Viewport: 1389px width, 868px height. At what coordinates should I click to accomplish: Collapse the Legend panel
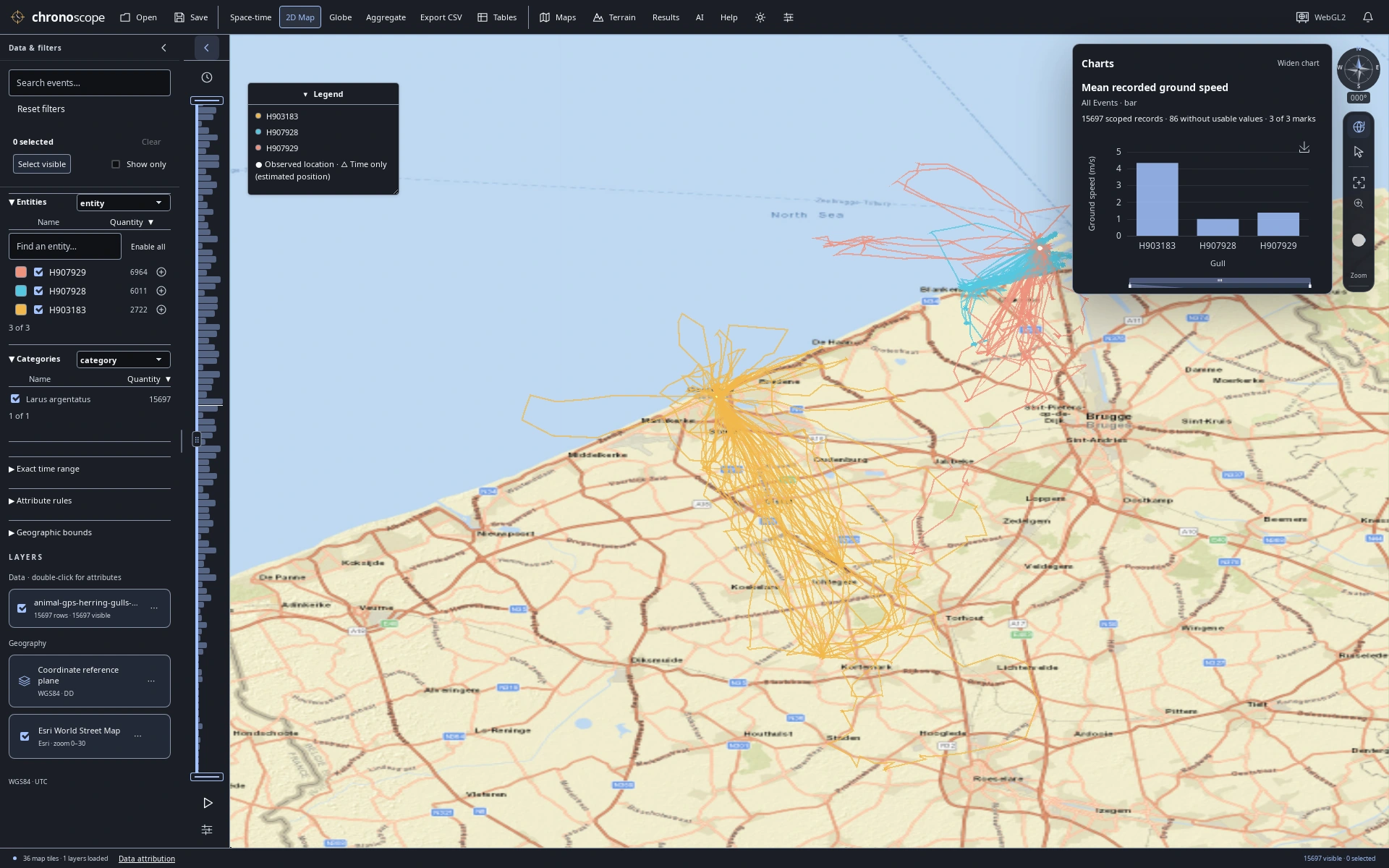pyautogui.click(x=323, y=94)
